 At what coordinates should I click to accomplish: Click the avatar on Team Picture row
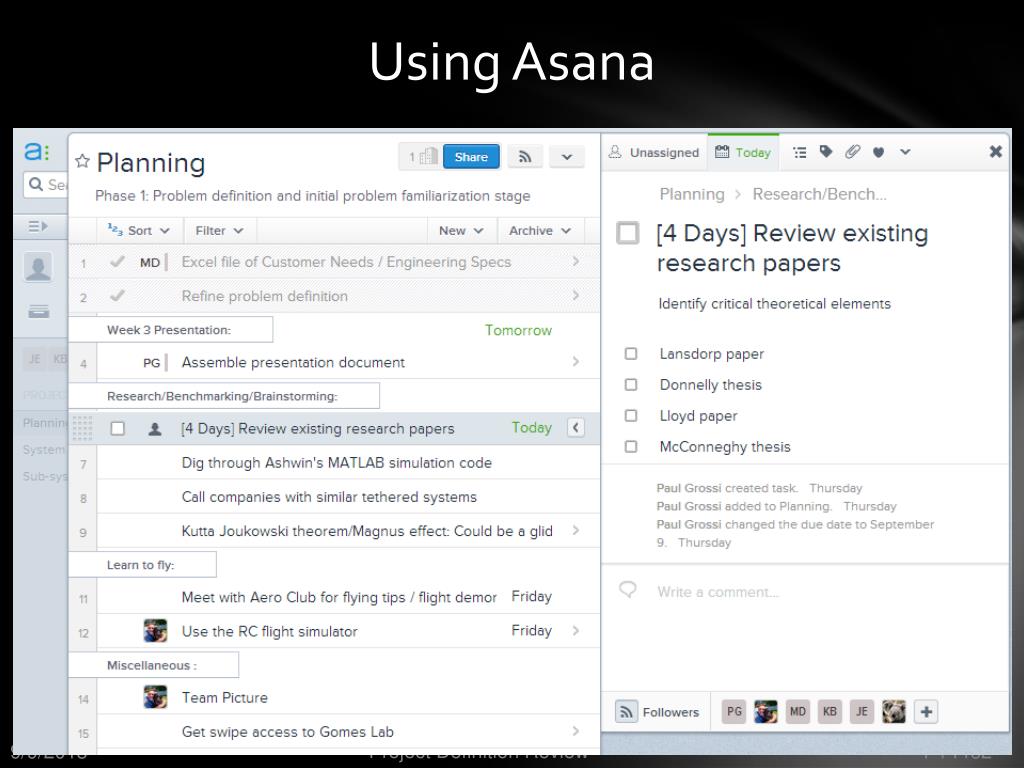(155, 697)
